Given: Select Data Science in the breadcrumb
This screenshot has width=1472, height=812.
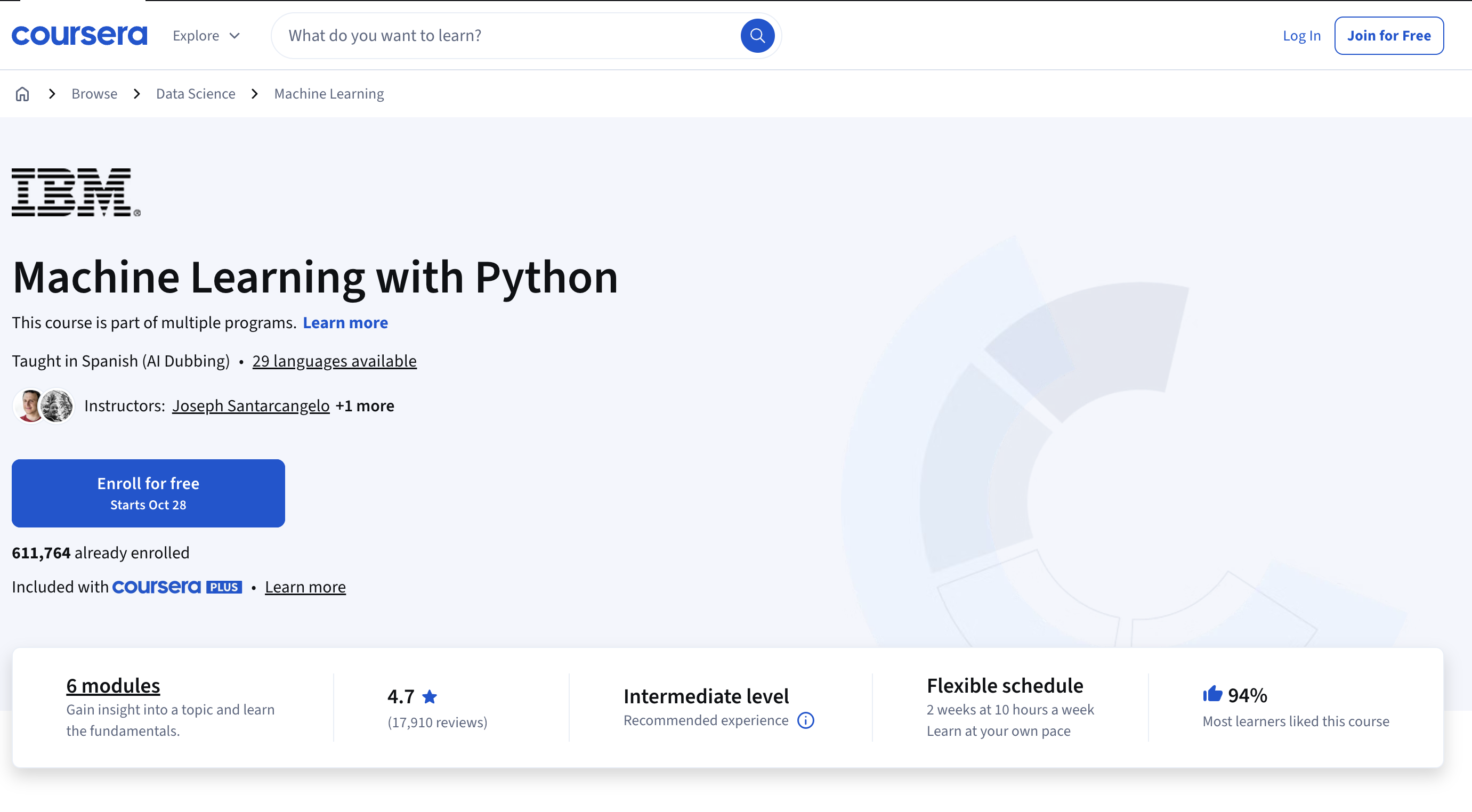Looking at the screenshot, I should (196, 93).
